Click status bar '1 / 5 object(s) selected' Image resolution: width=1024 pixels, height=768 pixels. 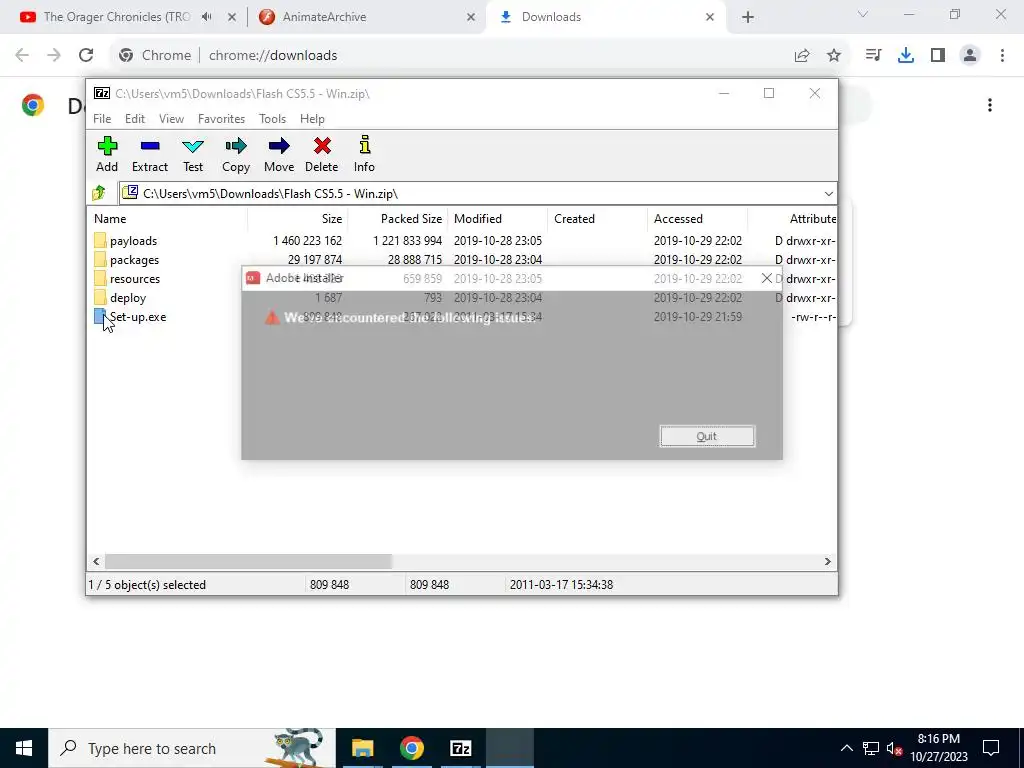(x=147, y=585)
